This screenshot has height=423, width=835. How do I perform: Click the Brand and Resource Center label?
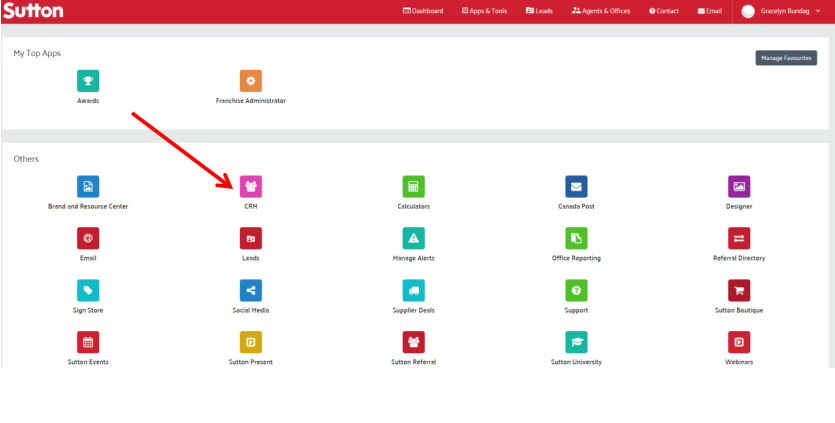(88, 206)
